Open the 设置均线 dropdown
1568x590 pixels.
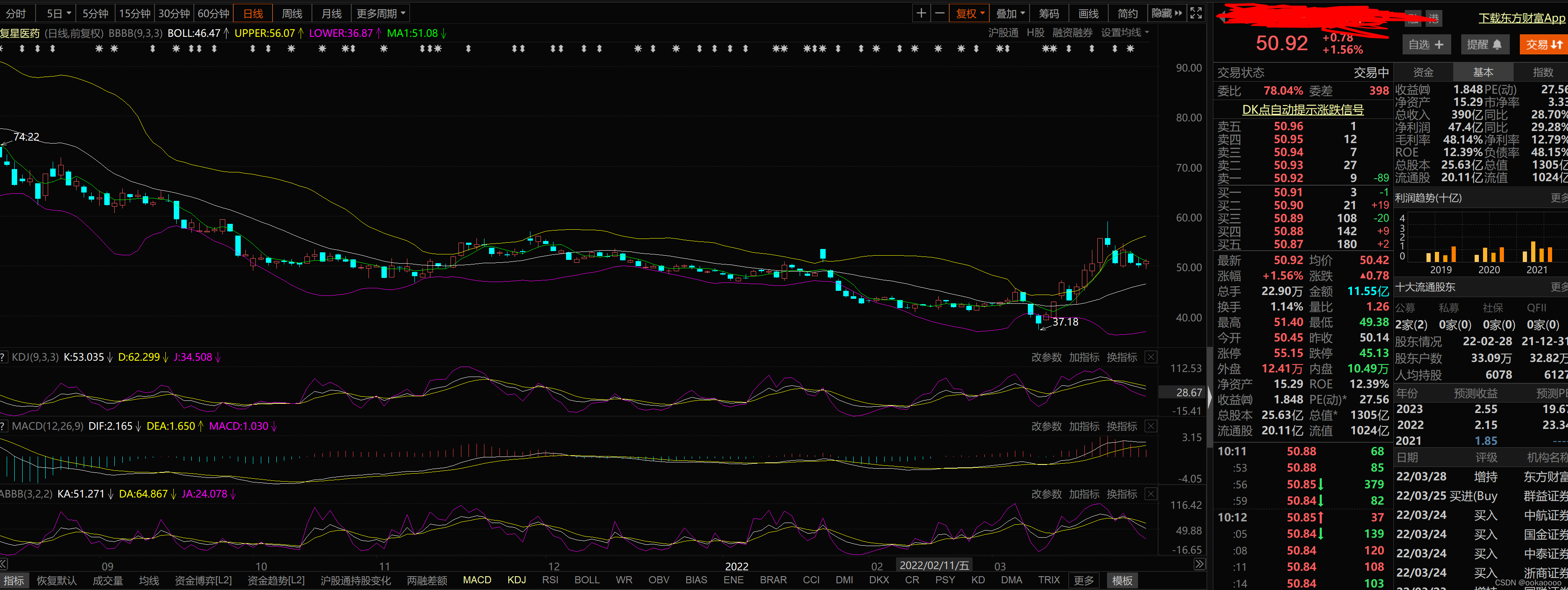pos(1125,32)
